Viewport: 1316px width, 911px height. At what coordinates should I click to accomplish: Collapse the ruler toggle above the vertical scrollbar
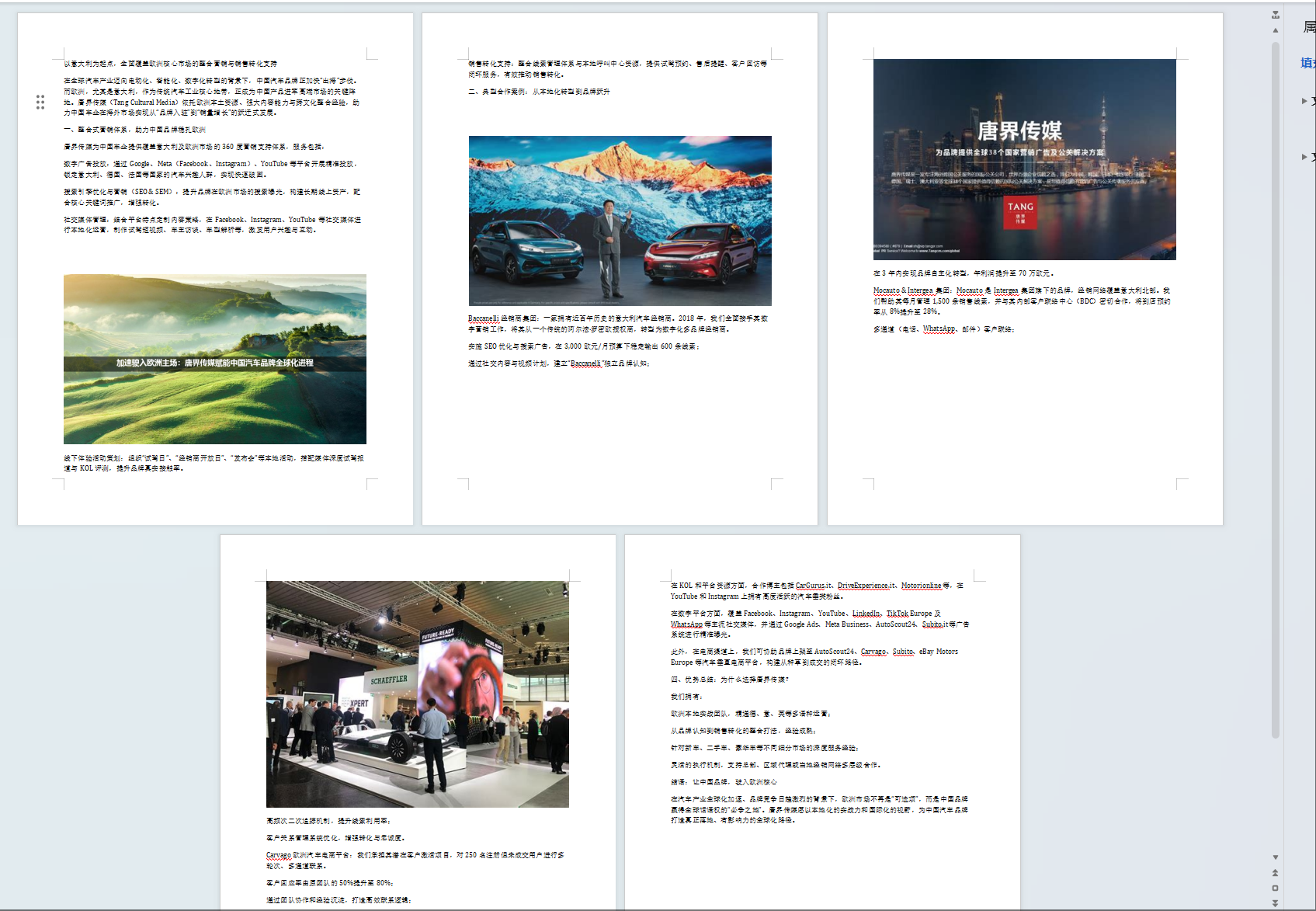[x=1275, y=15]
